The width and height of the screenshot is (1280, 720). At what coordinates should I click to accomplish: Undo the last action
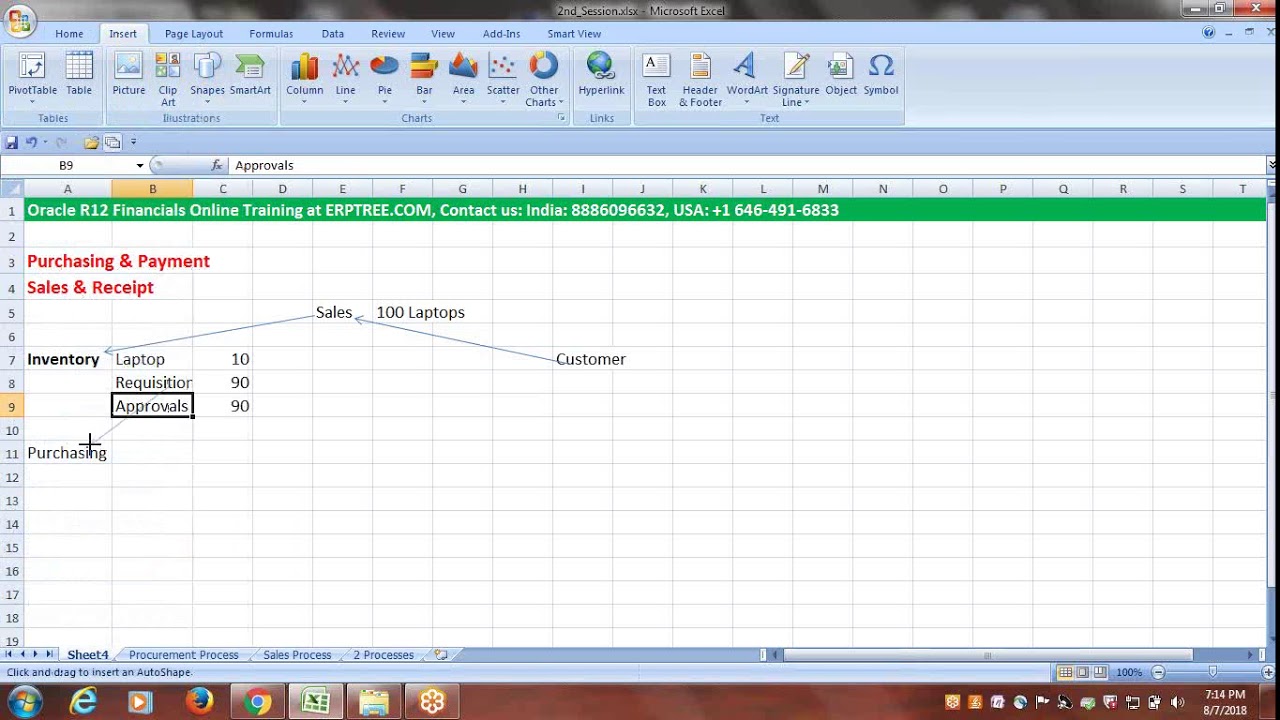pyautogui.click(x=31, y=142)
